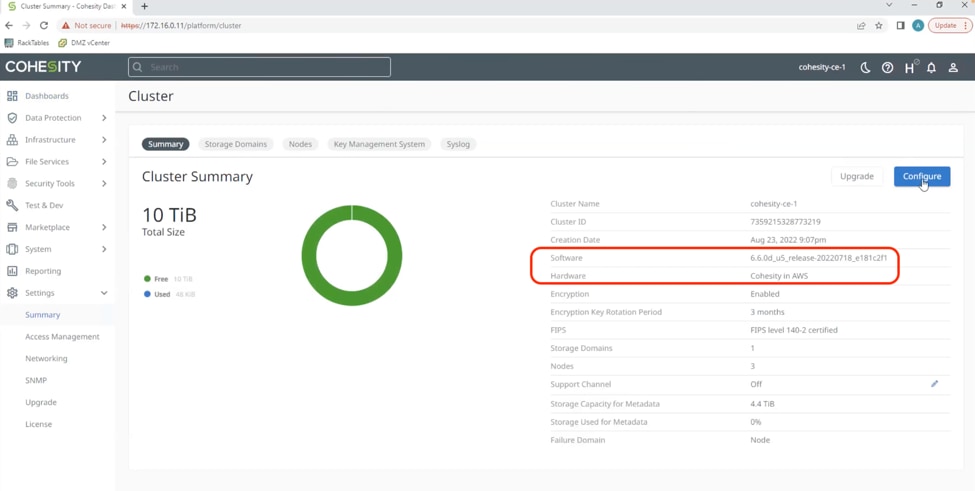
Task: Click the 'Aug 23, 2022 9:07pm' creation date
Action: point(788,240)
